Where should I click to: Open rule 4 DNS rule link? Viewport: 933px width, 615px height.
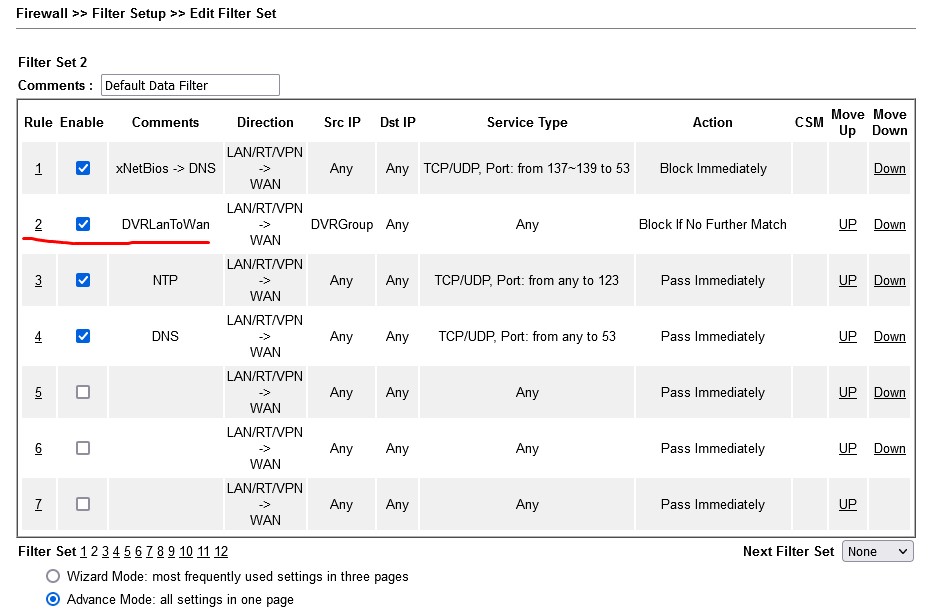point(39,336)
